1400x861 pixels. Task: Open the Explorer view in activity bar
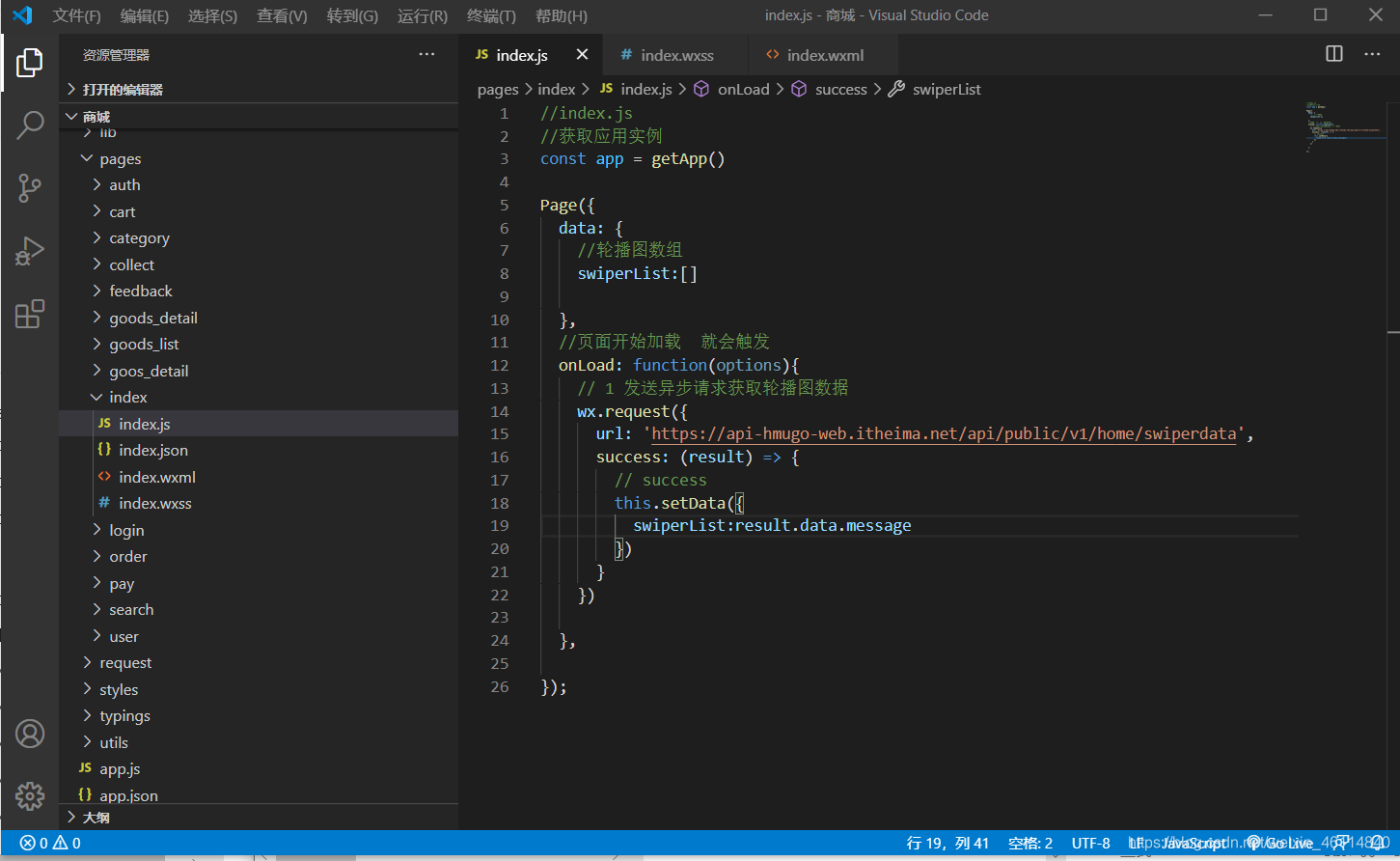coord(30,63)
